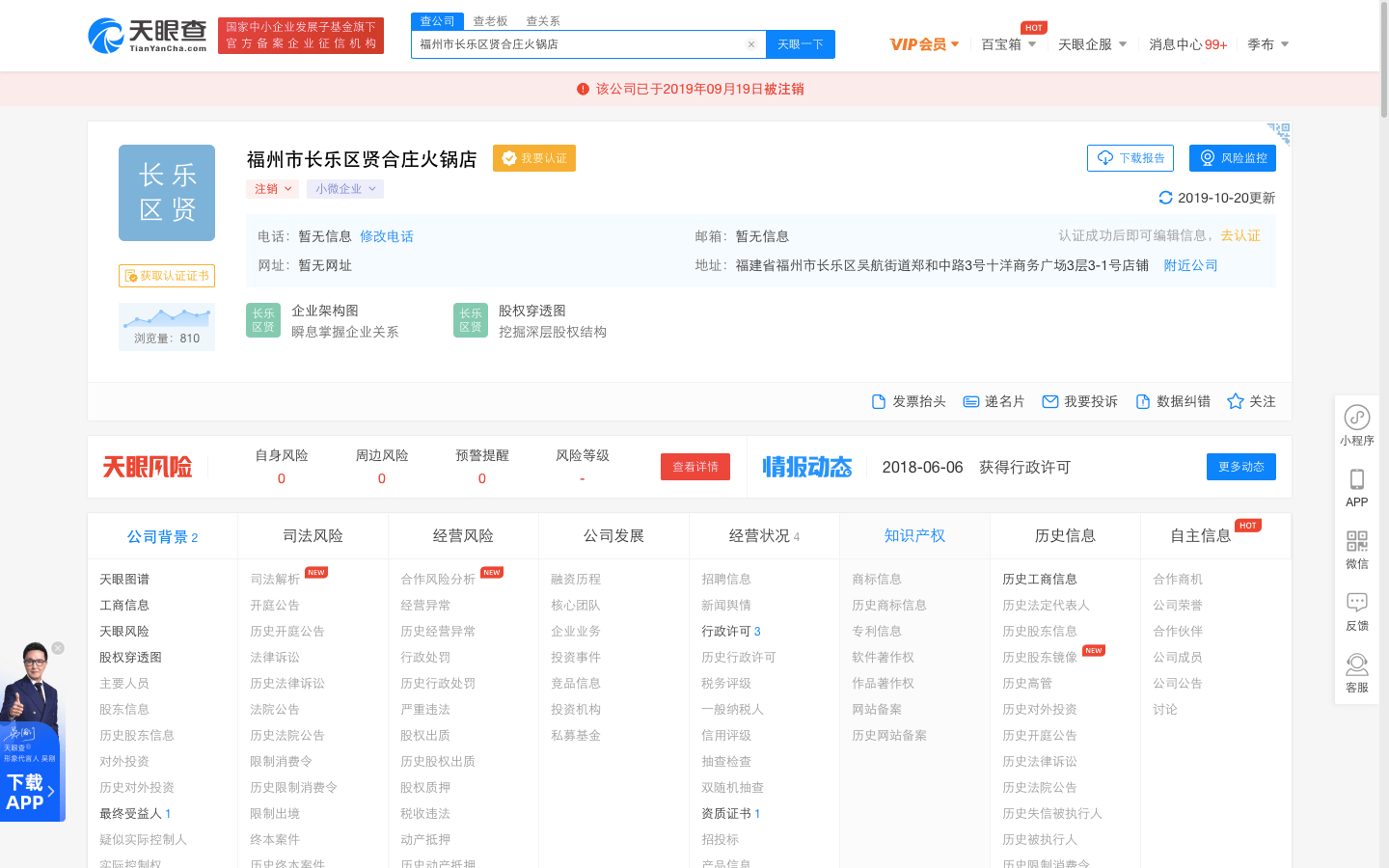The image size is (1389, 868).
Task: Toggle the 关注 star to follow company
Action: 1235,401
